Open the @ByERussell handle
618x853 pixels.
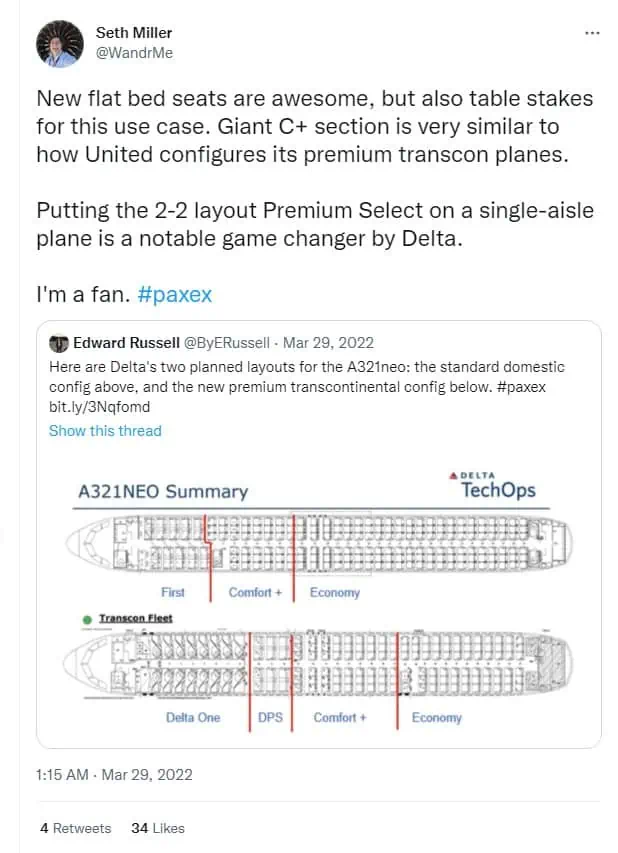tap(226, 343)
